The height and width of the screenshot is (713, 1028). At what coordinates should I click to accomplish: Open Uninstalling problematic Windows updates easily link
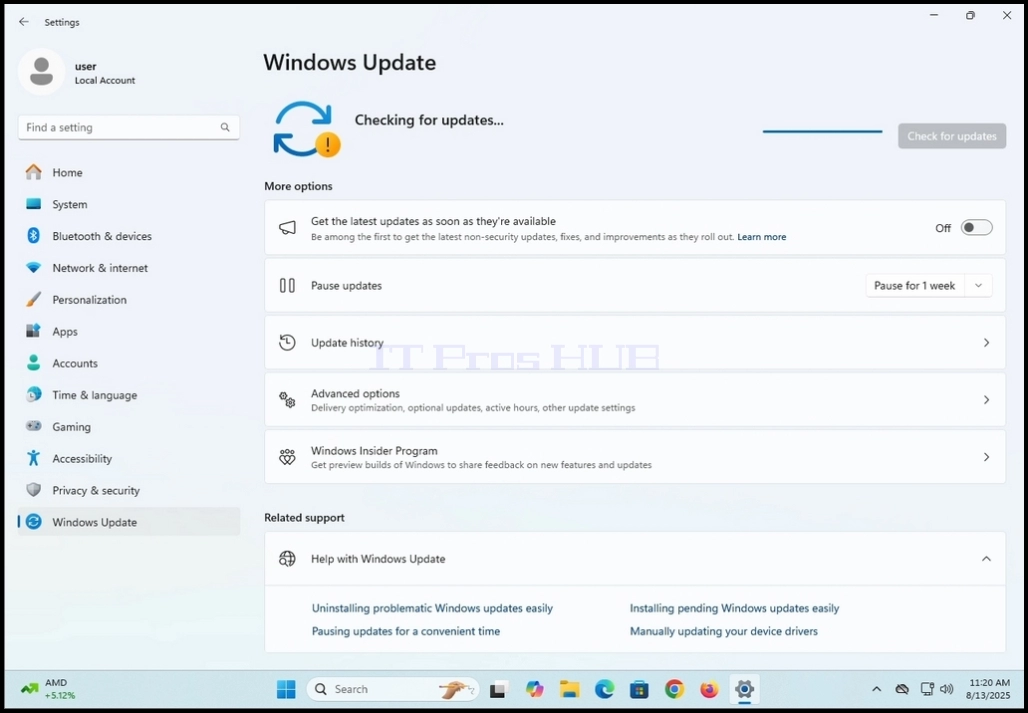click(x=432, y=608)
